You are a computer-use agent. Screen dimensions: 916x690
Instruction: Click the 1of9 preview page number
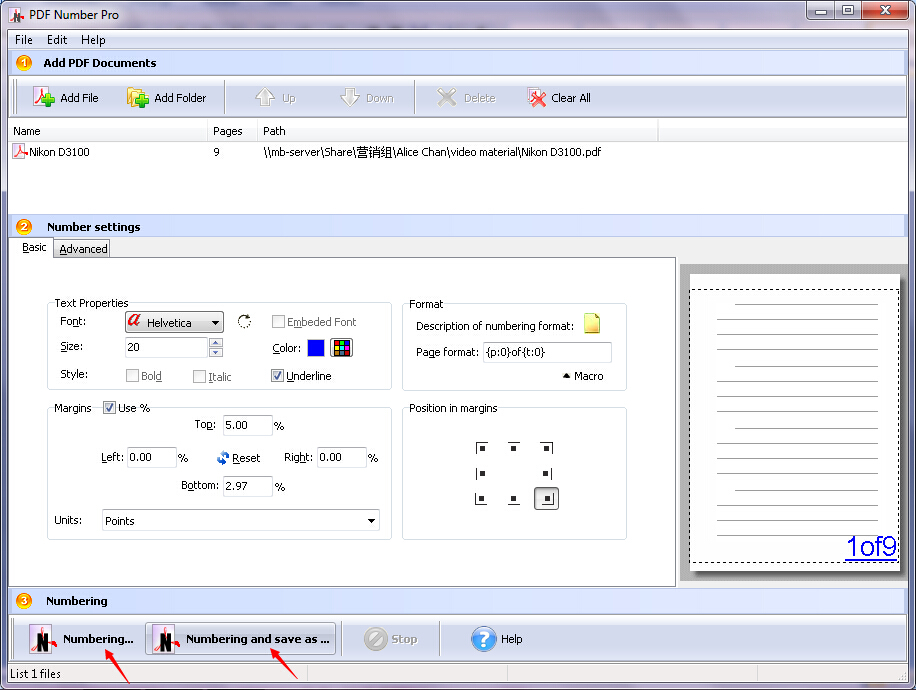[x=871, y=547]
